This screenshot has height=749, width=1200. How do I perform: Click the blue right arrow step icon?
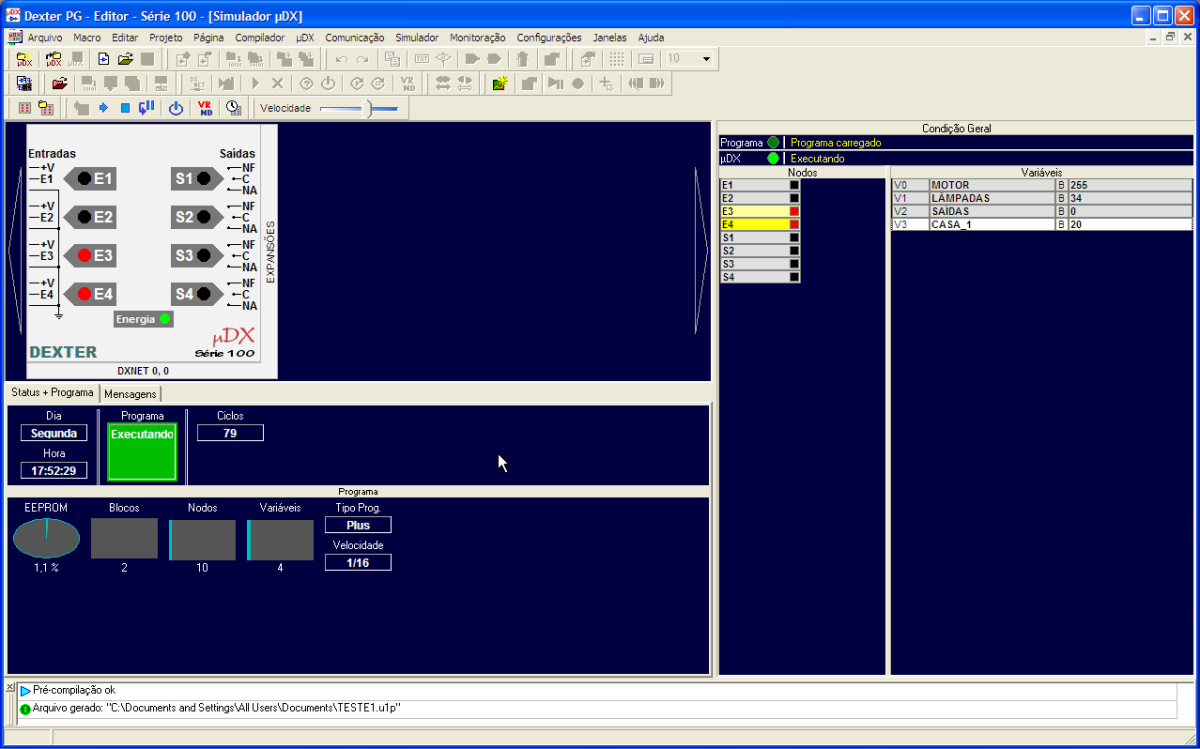[103, 108]
